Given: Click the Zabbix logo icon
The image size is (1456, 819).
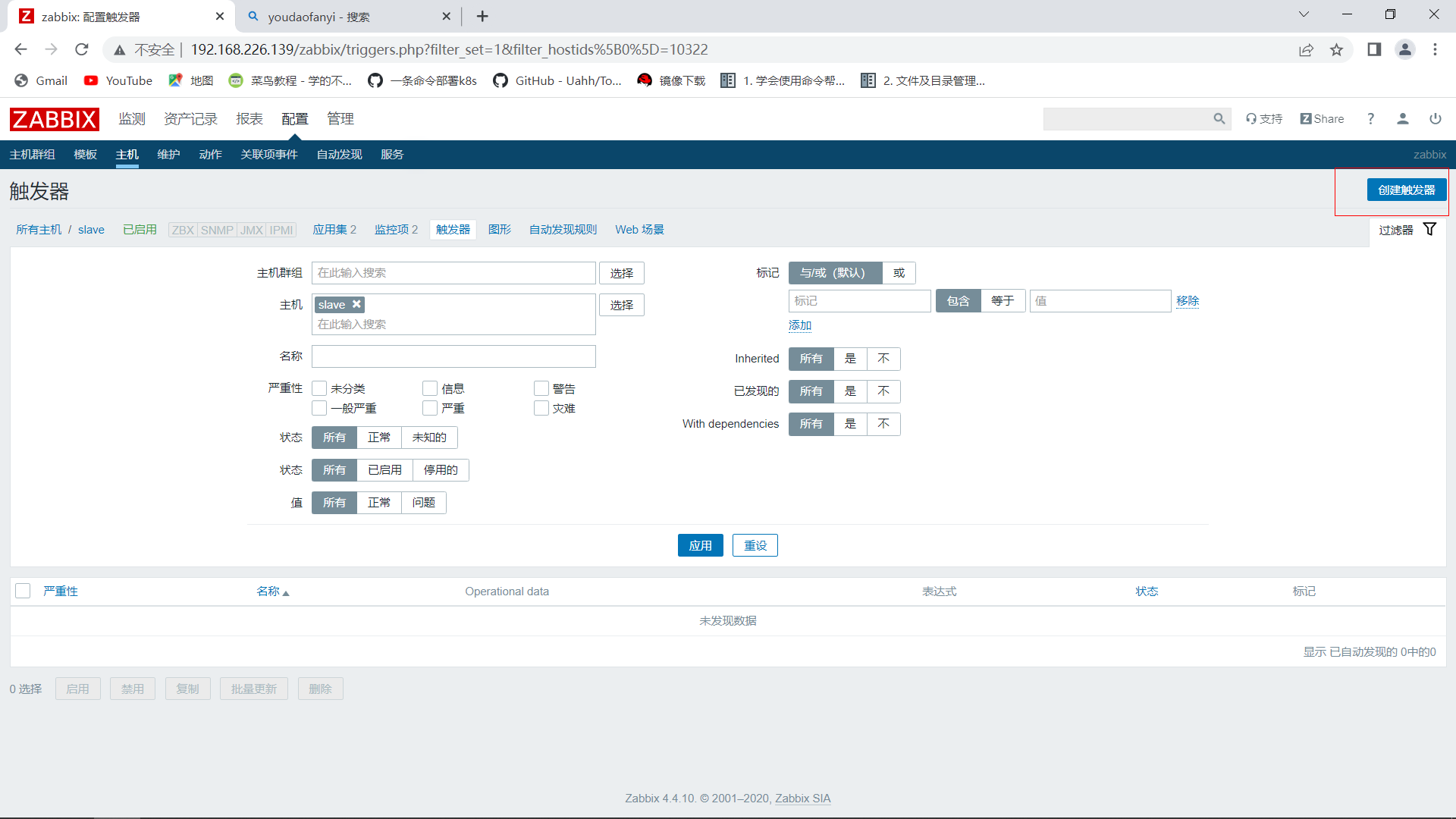Looking at the screenshot, I should point(54,118).
